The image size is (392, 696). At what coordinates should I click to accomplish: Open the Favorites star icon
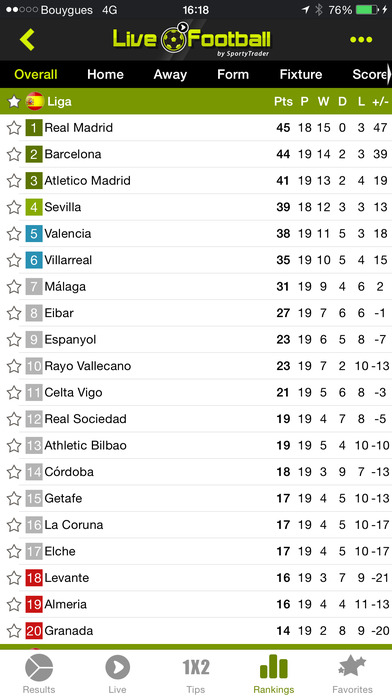(x=352, y=666)
